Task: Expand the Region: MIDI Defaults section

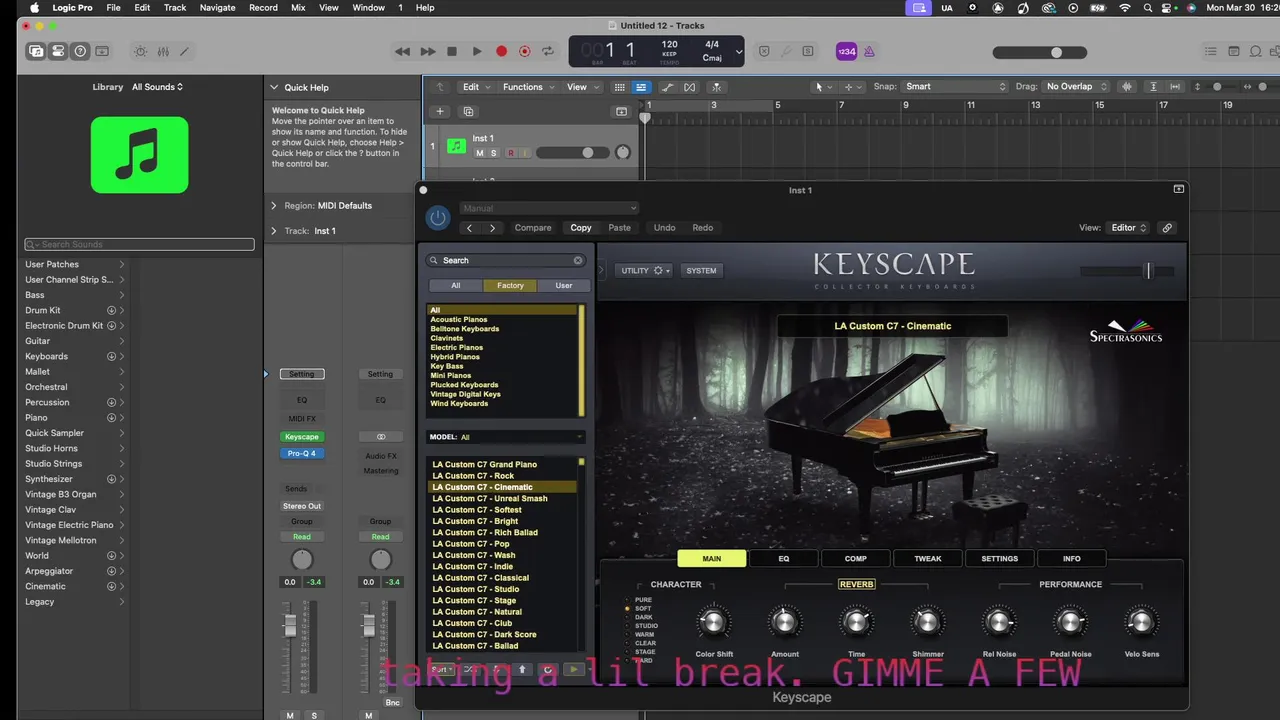Action: pyautogui.click(x=274, y=205)
